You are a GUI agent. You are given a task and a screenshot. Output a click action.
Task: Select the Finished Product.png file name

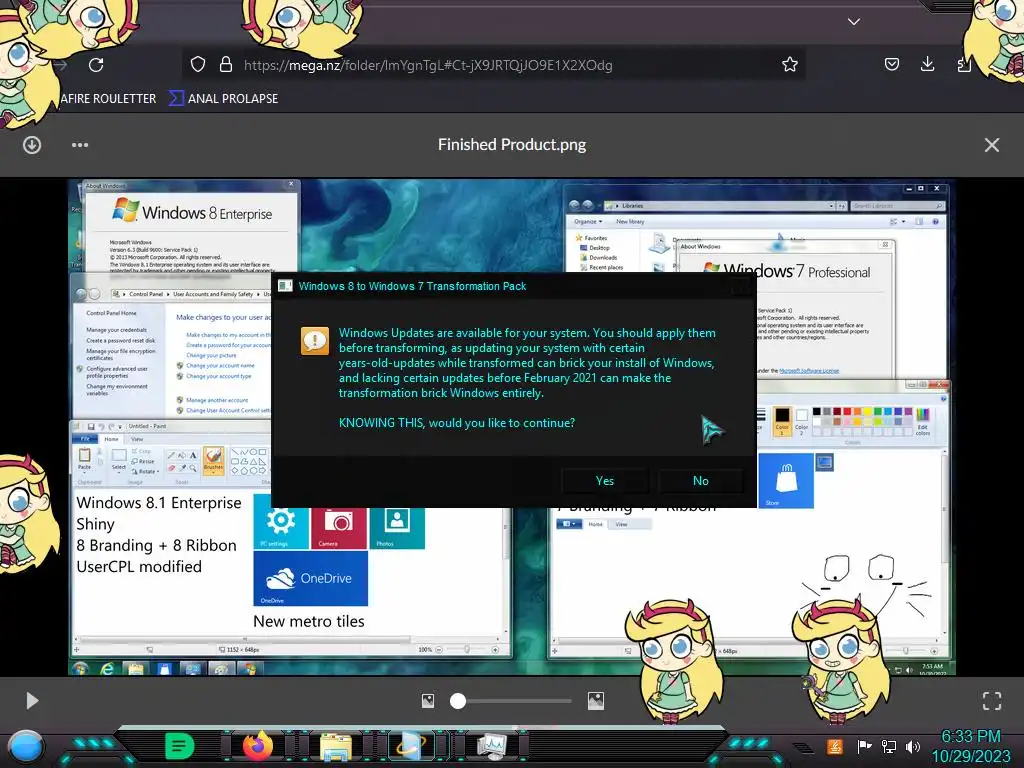(512, 144)
